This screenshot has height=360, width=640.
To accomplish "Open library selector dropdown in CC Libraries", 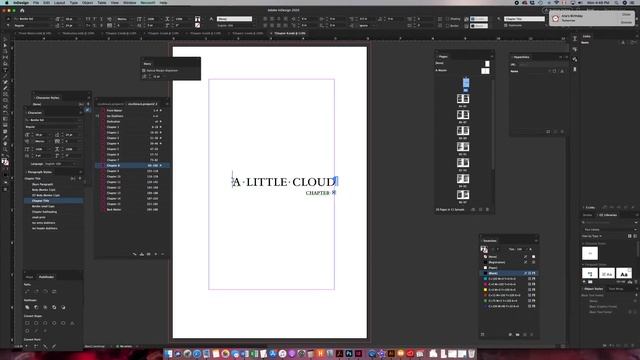I will click(x=610, y=229).
